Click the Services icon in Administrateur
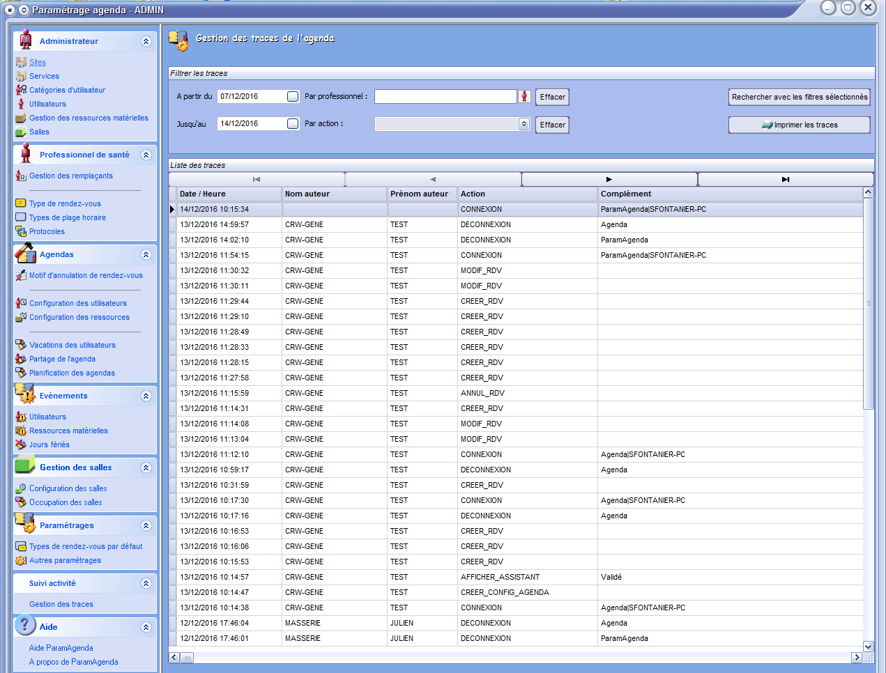Viewport: 886px width, 673px height. [x=21, y=76]
